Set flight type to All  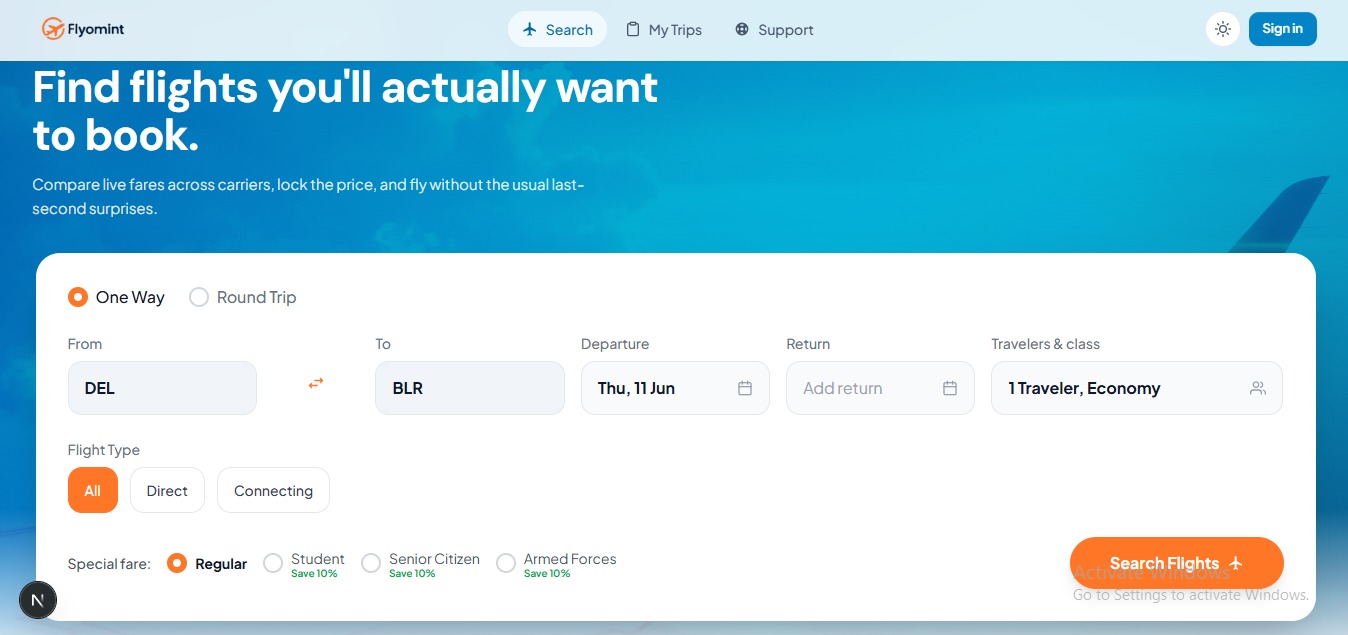93,490
